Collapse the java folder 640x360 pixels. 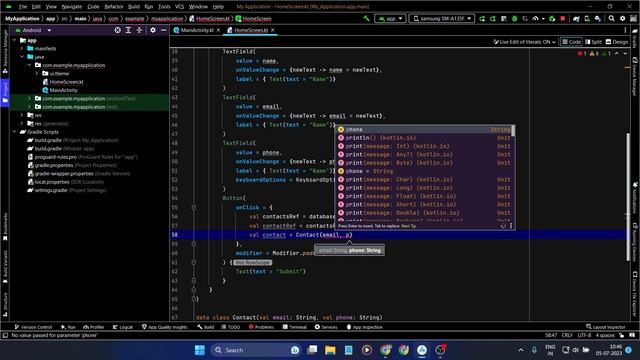pyautogui.click(x=22, y=57)
